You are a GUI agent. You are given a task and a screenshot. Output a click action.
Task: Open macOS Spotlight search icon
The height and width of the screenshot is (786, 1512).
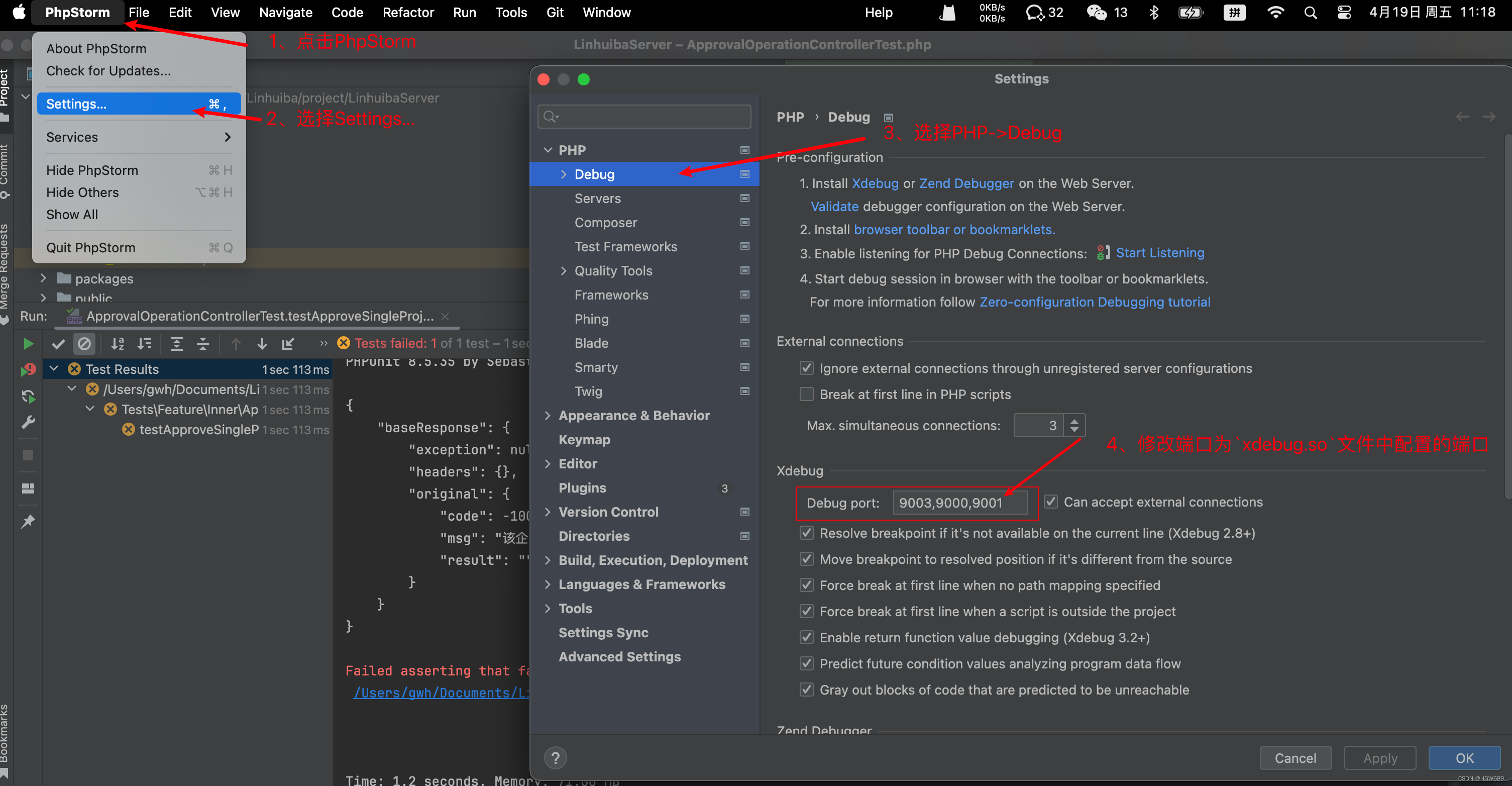[1310, 13]
